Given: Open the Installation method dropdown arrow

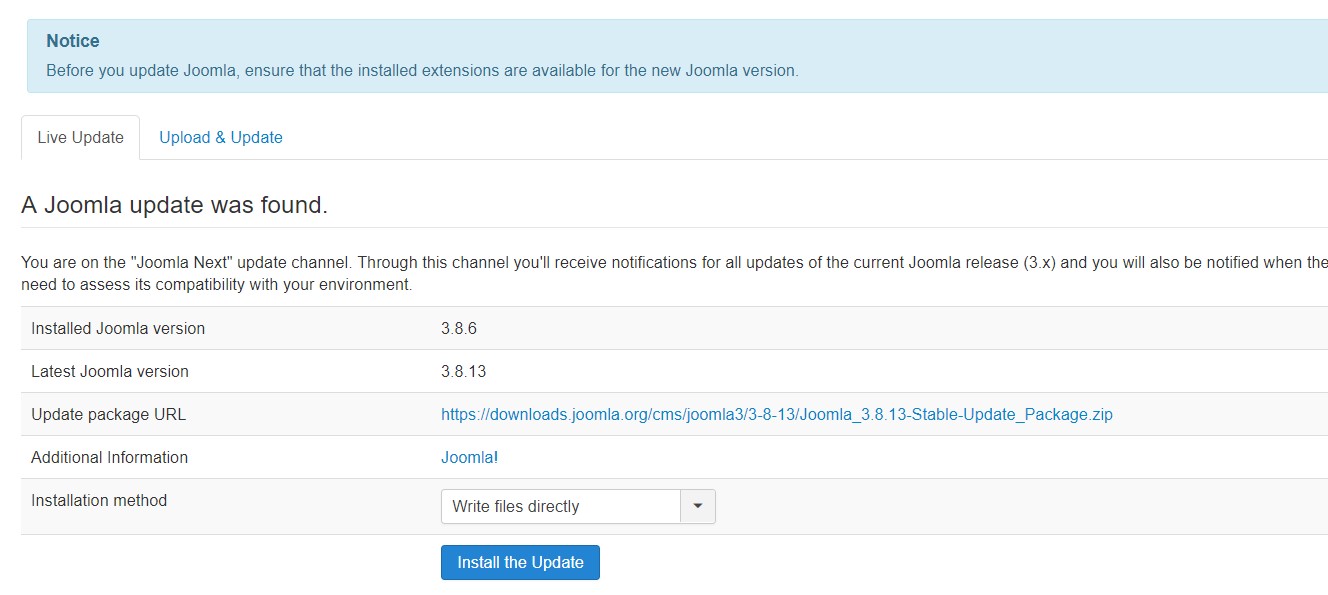Looking at the screenshot, I should point(697,506).
